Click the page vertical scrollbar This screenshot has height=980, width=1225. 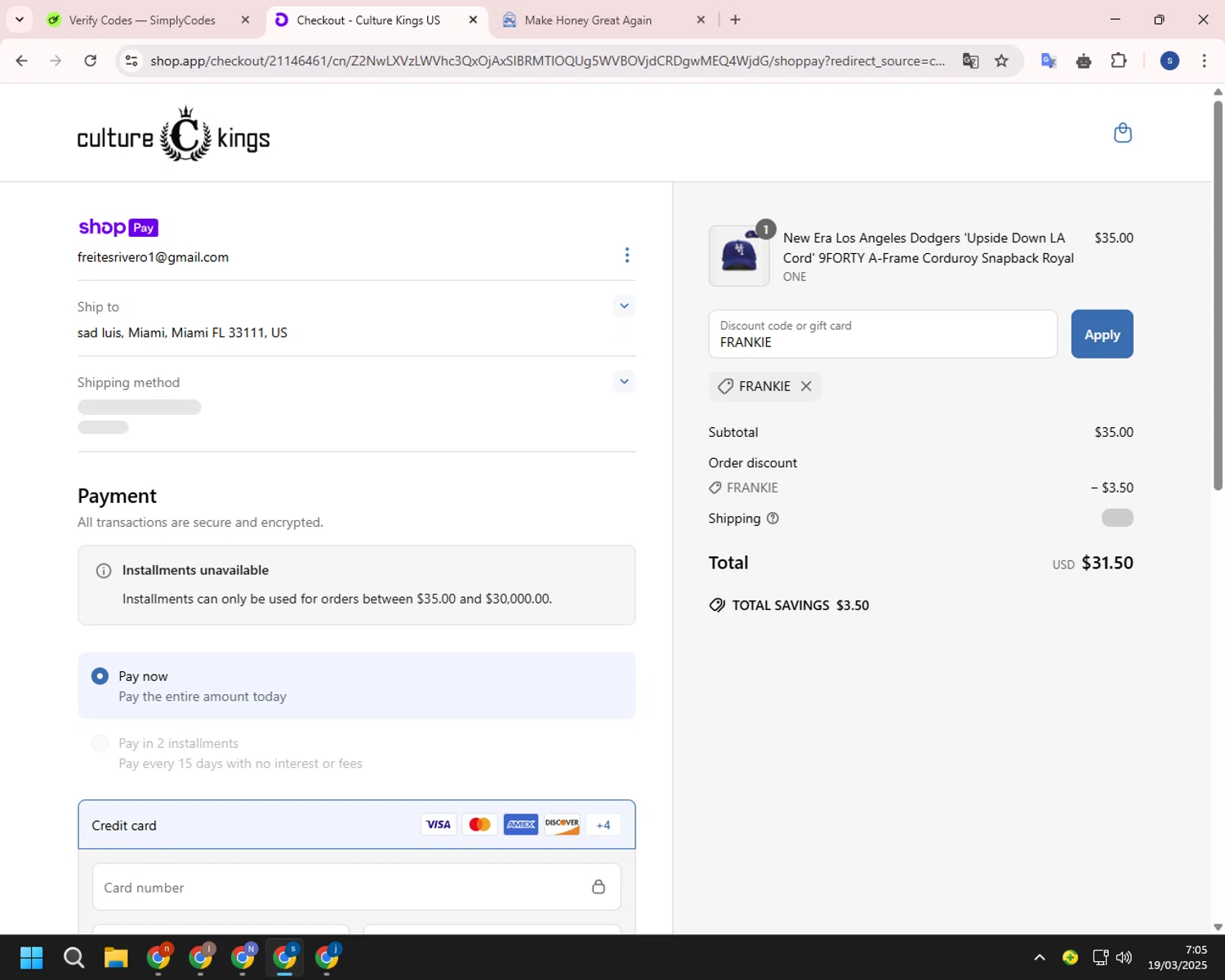point(1218,294)
